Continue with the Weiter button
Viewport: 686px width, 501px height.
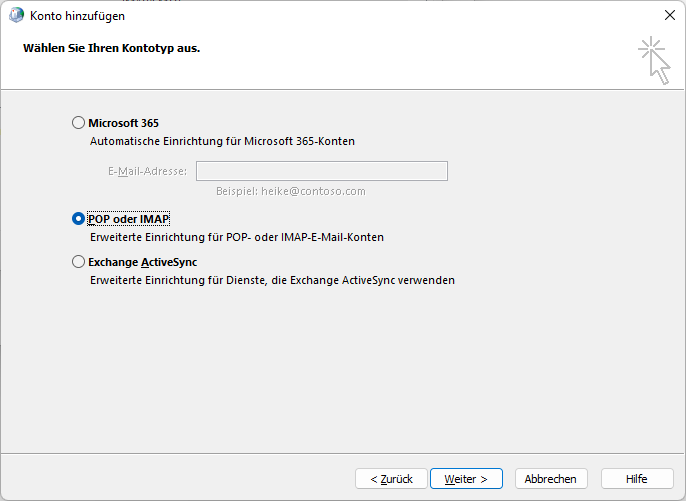466,479
